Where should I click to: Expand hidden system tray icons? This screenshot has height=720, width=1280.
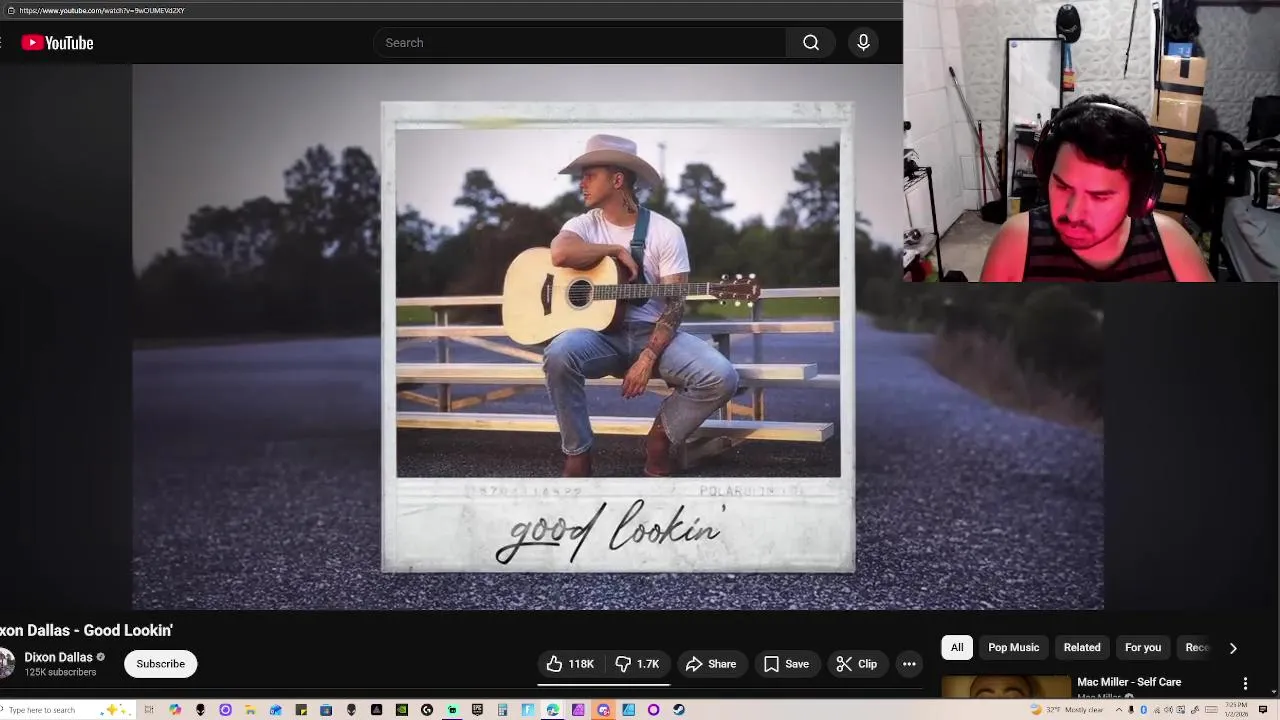pyautogui.click(x=1119, y=710)
